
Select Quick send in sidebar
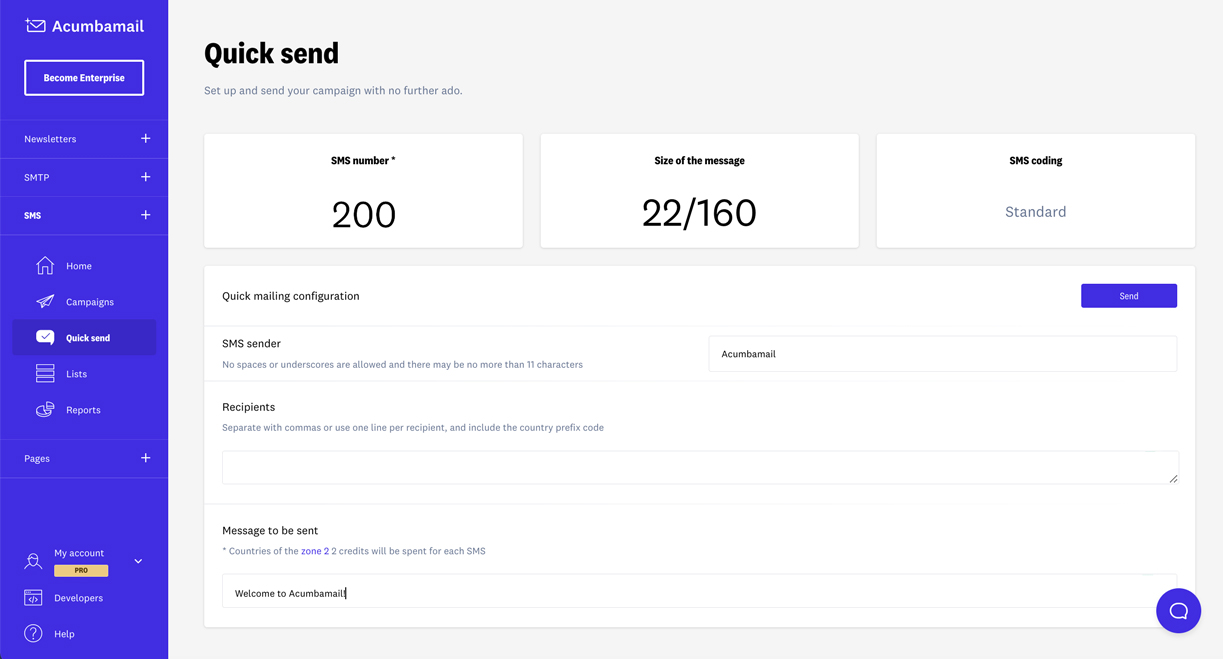coord(84,338)
